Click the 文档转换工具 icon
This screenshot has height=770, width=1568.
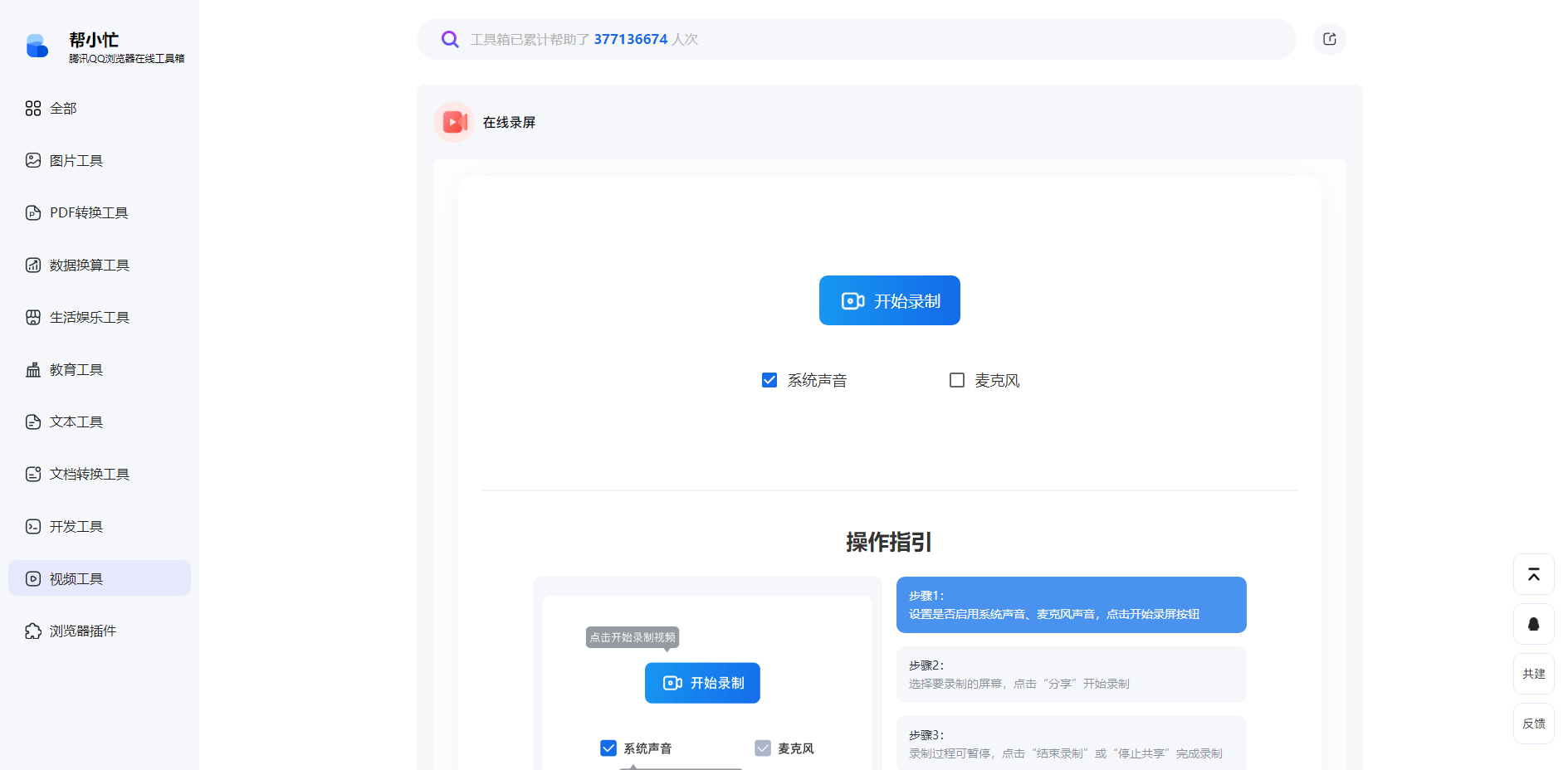(x=33, y=474)
